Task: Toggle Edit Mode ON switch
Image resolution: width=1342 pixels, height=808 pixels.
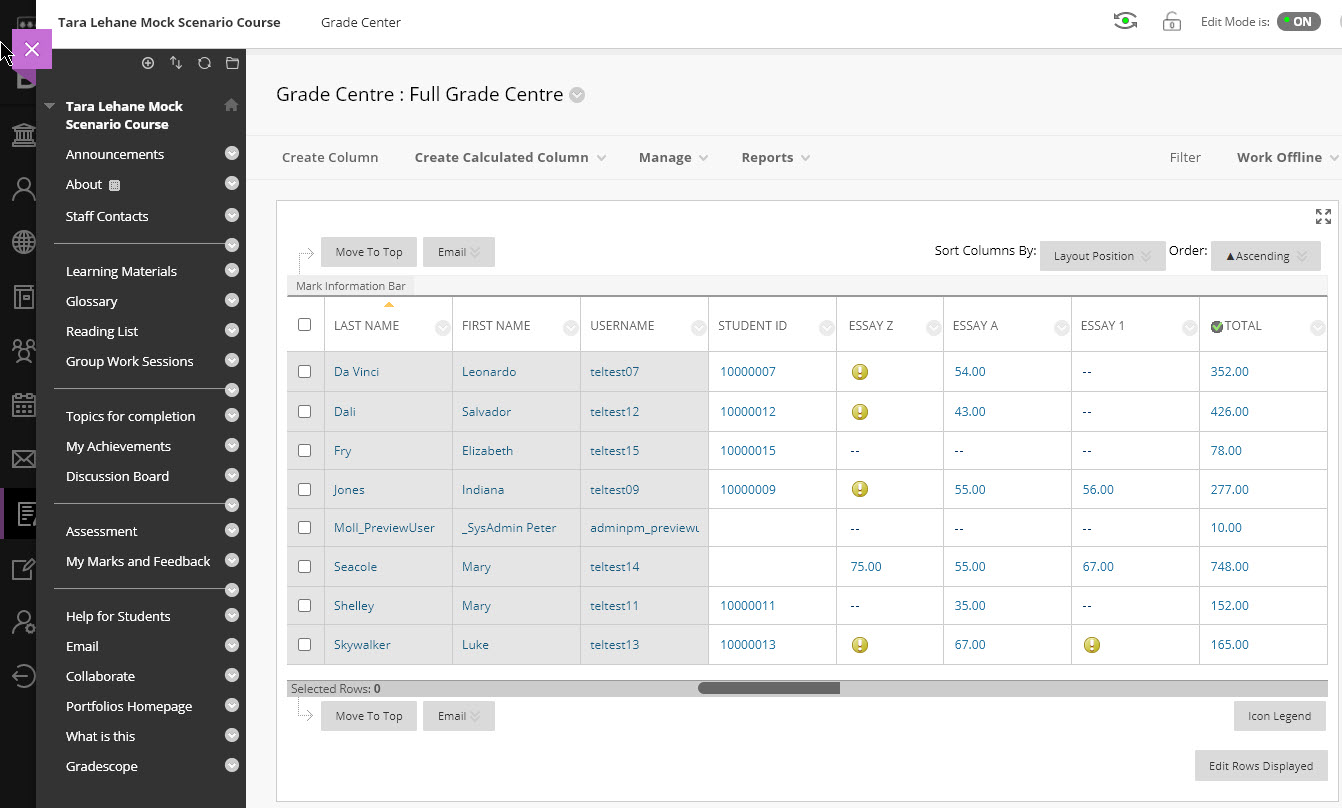Action: point(1298,21)
